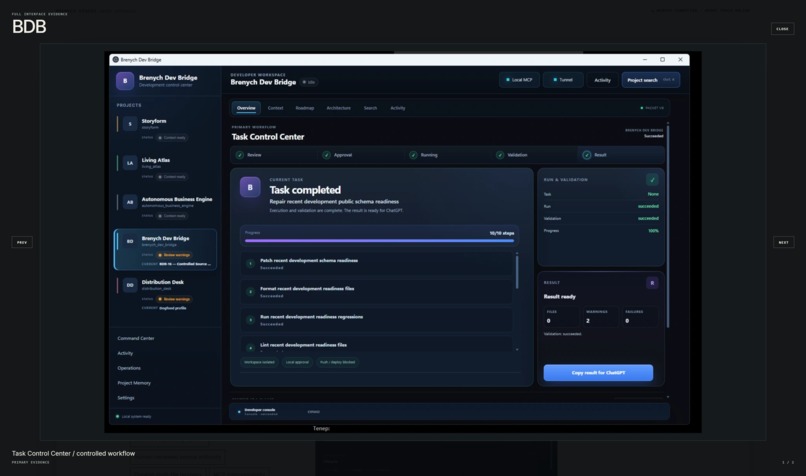
Task: Click the purple R icon in Result card
Action: tap(652, 283)
